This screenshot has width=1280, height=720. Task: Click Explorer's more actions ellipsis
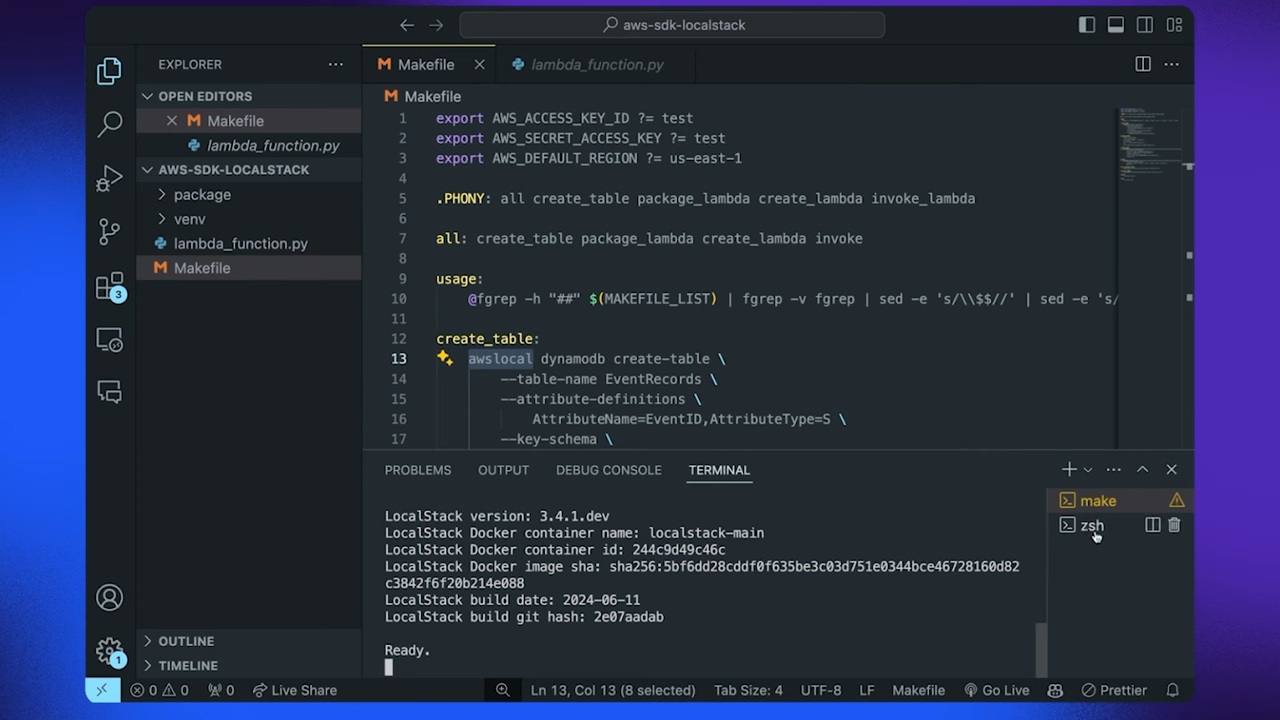[x=336, y=64]
